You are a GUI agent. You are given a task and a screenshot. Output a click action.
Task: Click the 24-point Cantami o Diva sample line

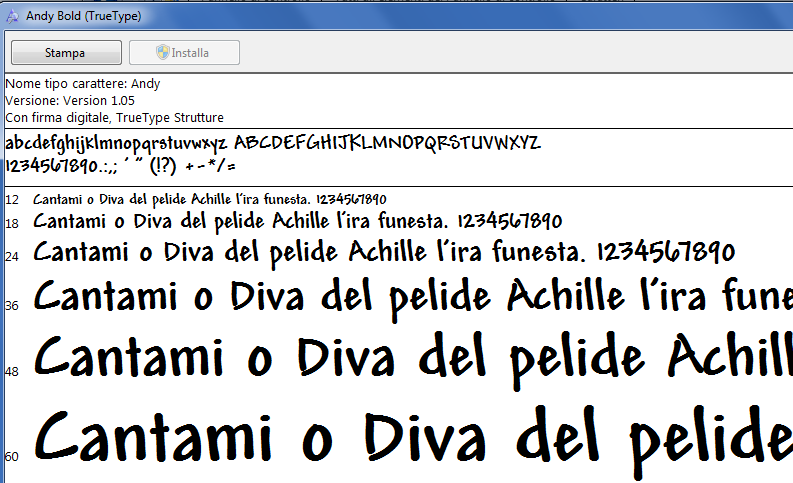tap(384, 252)
